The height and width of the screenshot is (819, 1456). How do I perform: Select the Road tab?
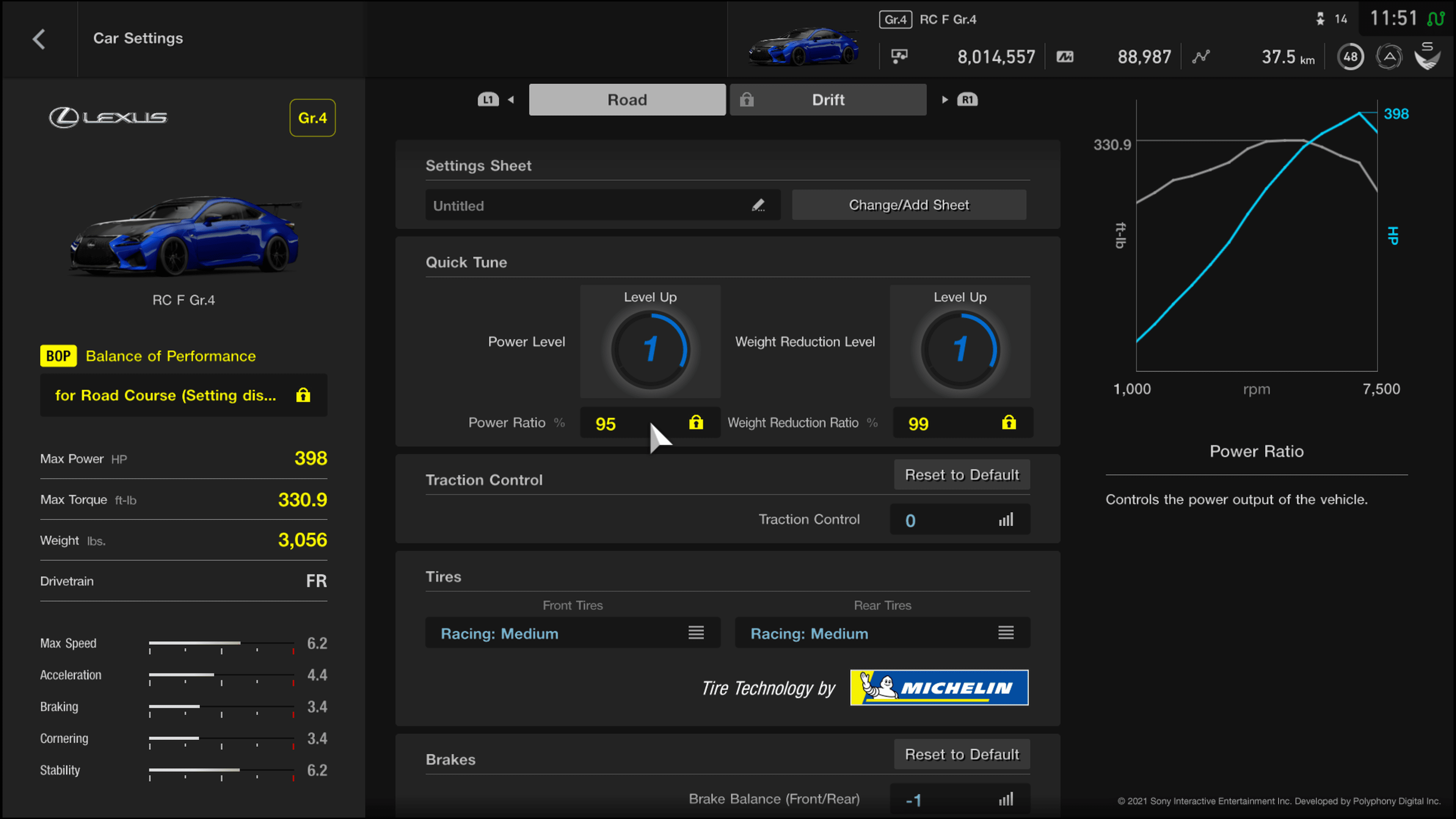628,99
